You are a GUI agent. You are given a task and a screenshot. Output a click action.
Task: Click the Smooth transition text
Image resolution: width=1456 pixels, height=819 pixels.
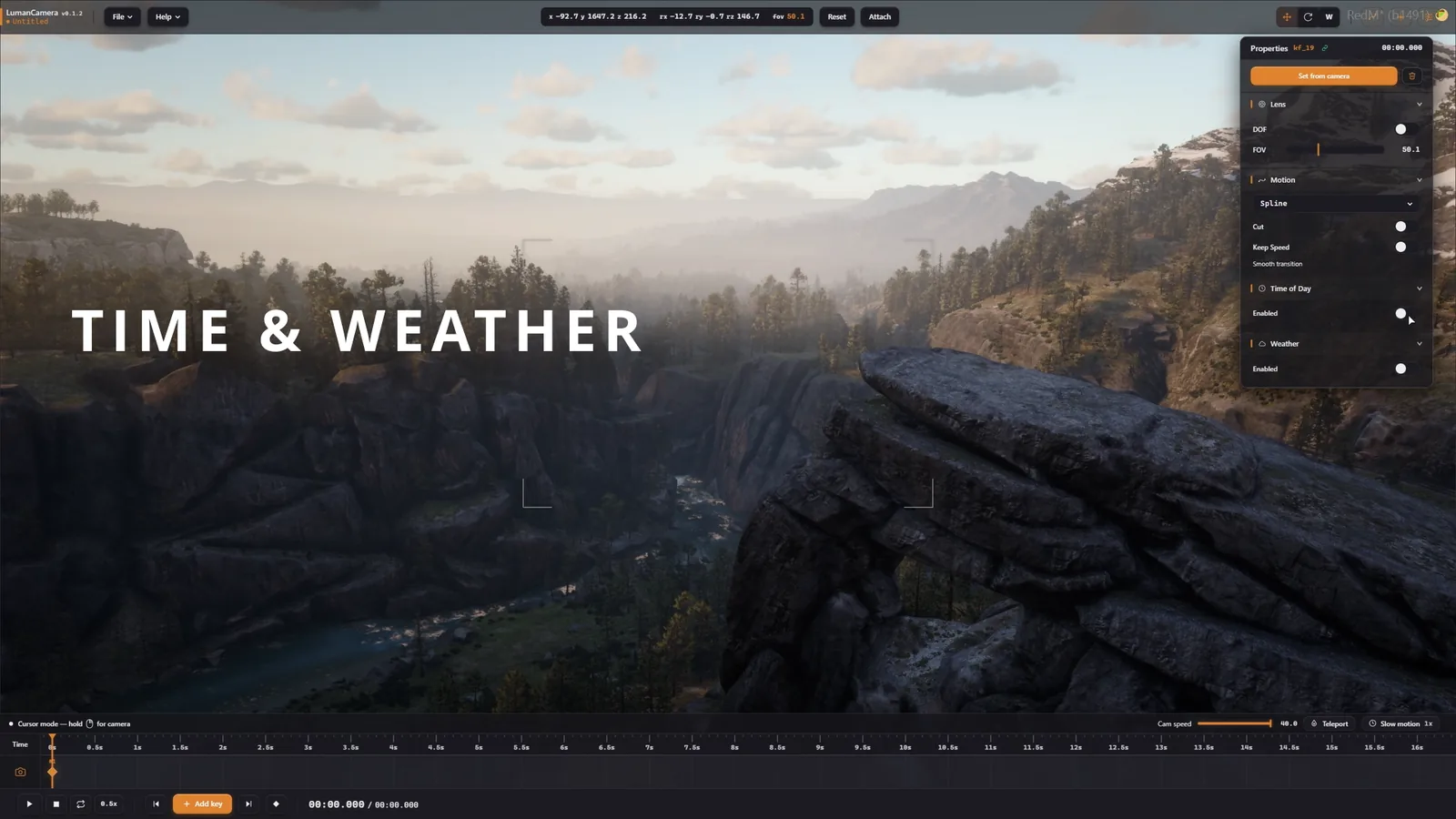1277,264
